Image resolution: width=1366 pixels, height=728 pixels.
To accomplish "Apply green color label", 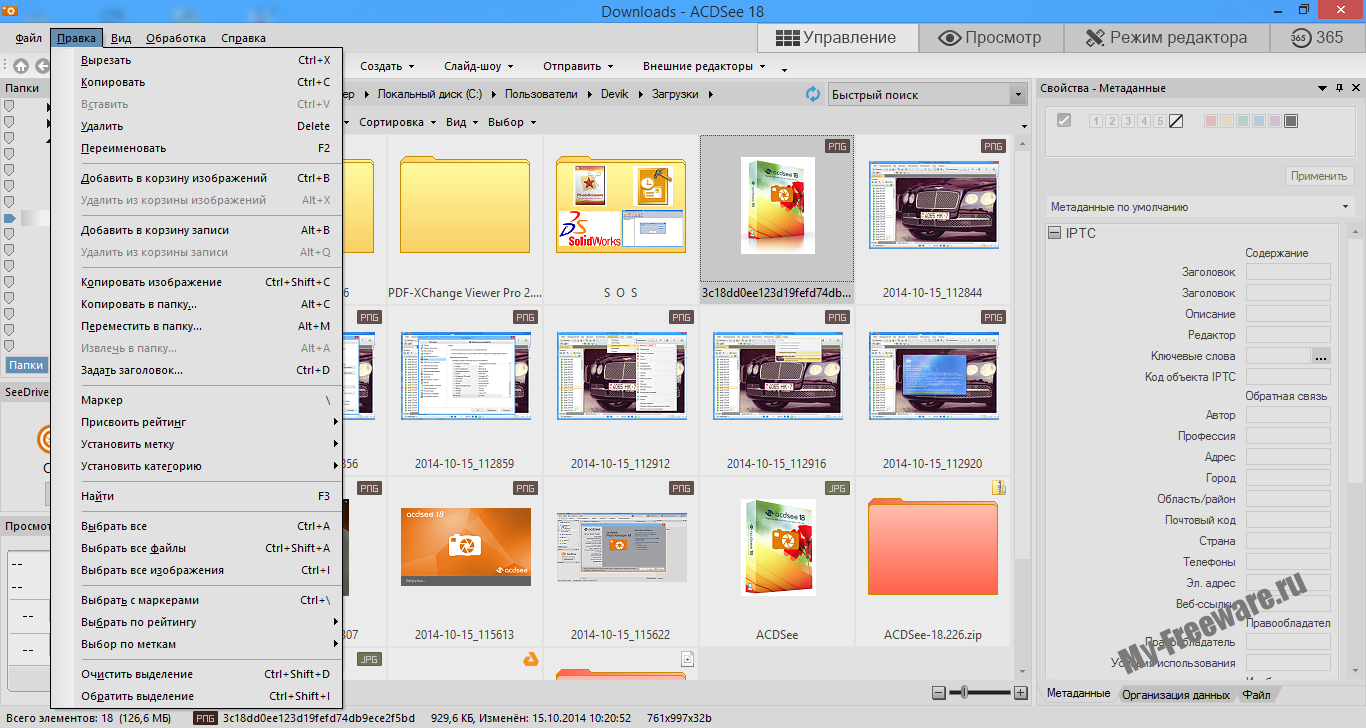I will pos(1242,121).
